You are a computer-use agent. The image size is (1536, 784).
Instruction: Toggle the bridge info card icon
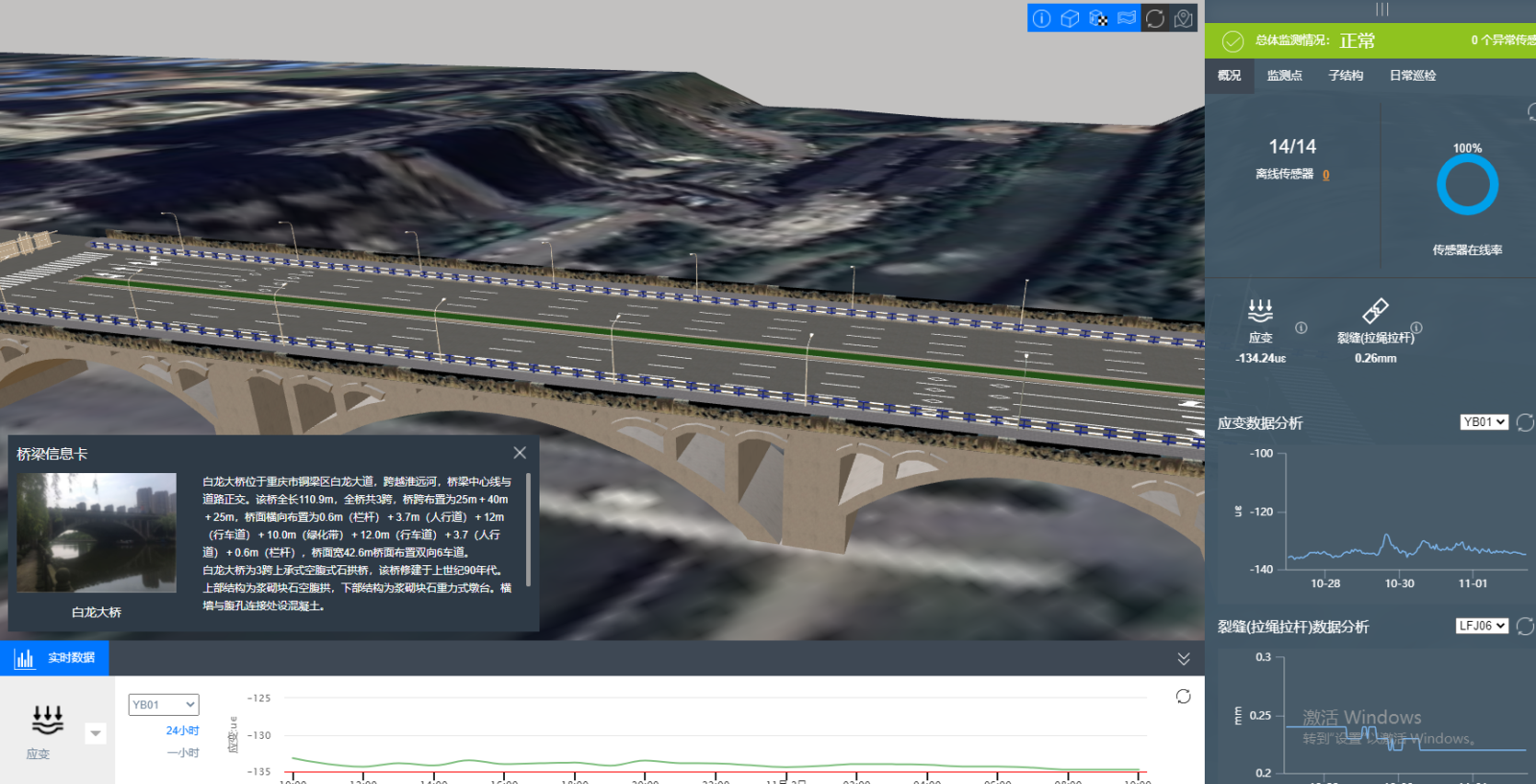point(1042,18)
